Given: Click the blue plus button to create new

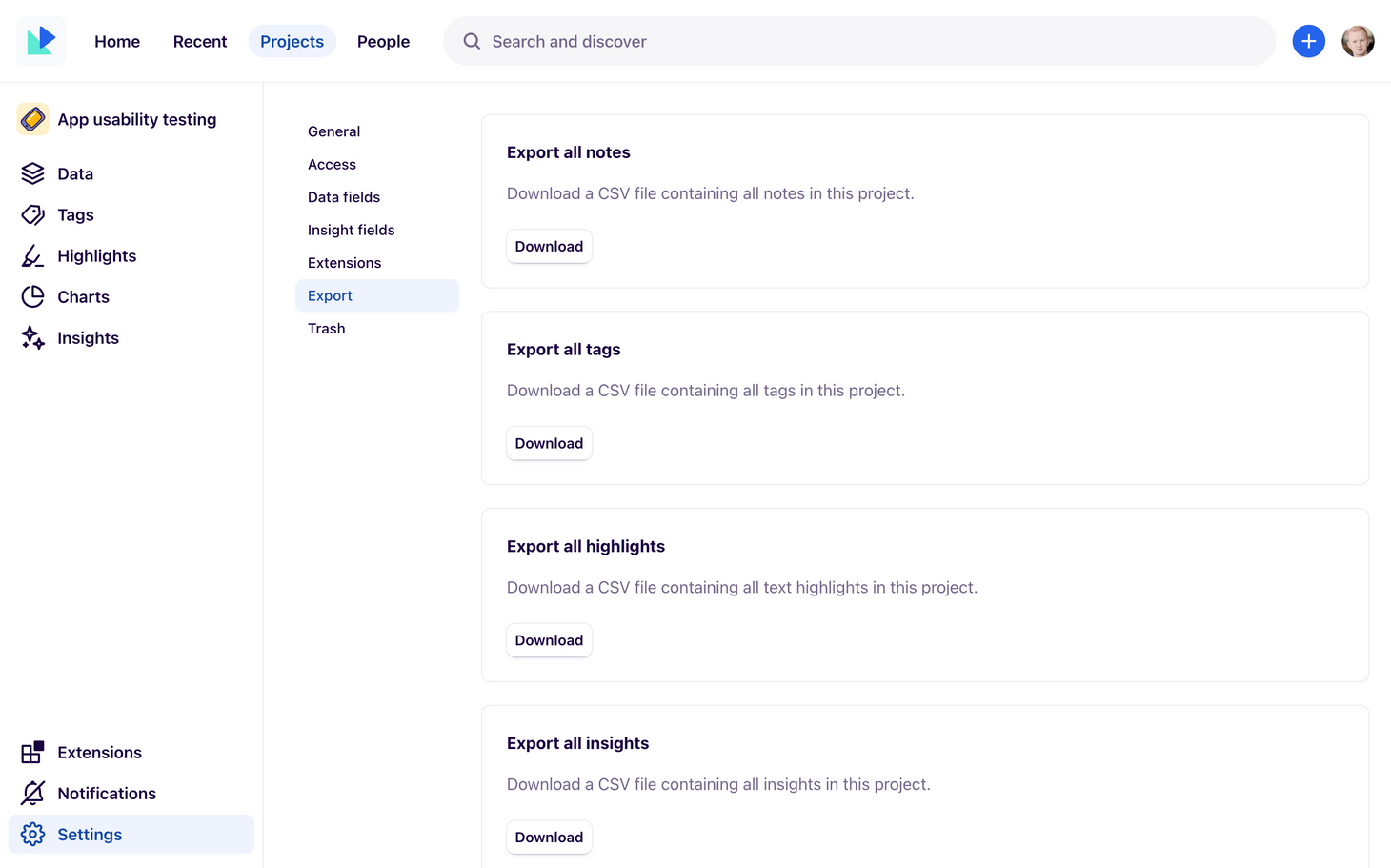Looking at the screenshot, I should coord(1308,41).
